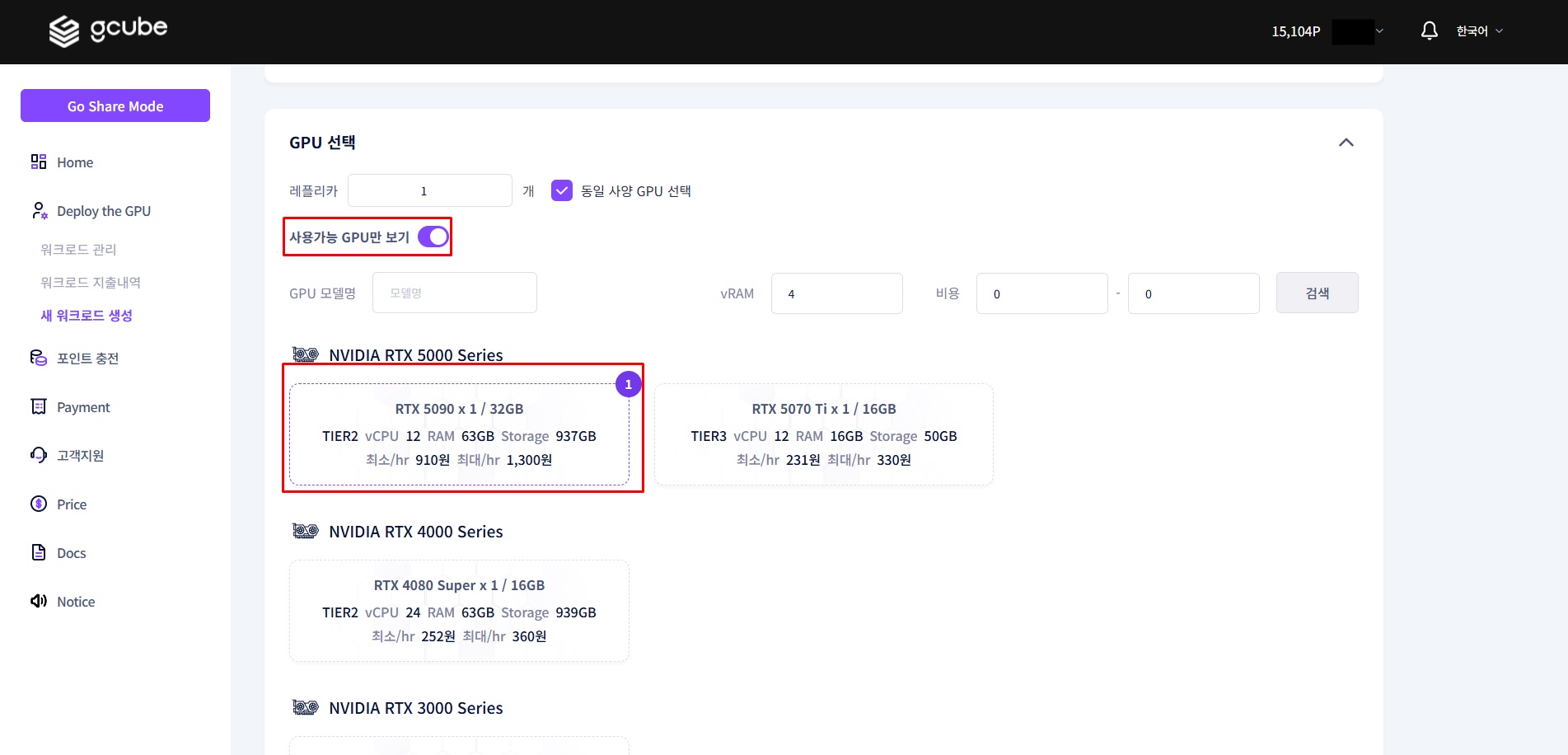The image size is (1568, 755).
Task: Collapse the GPU 선택 section
Action: (x=1346, y=143)
